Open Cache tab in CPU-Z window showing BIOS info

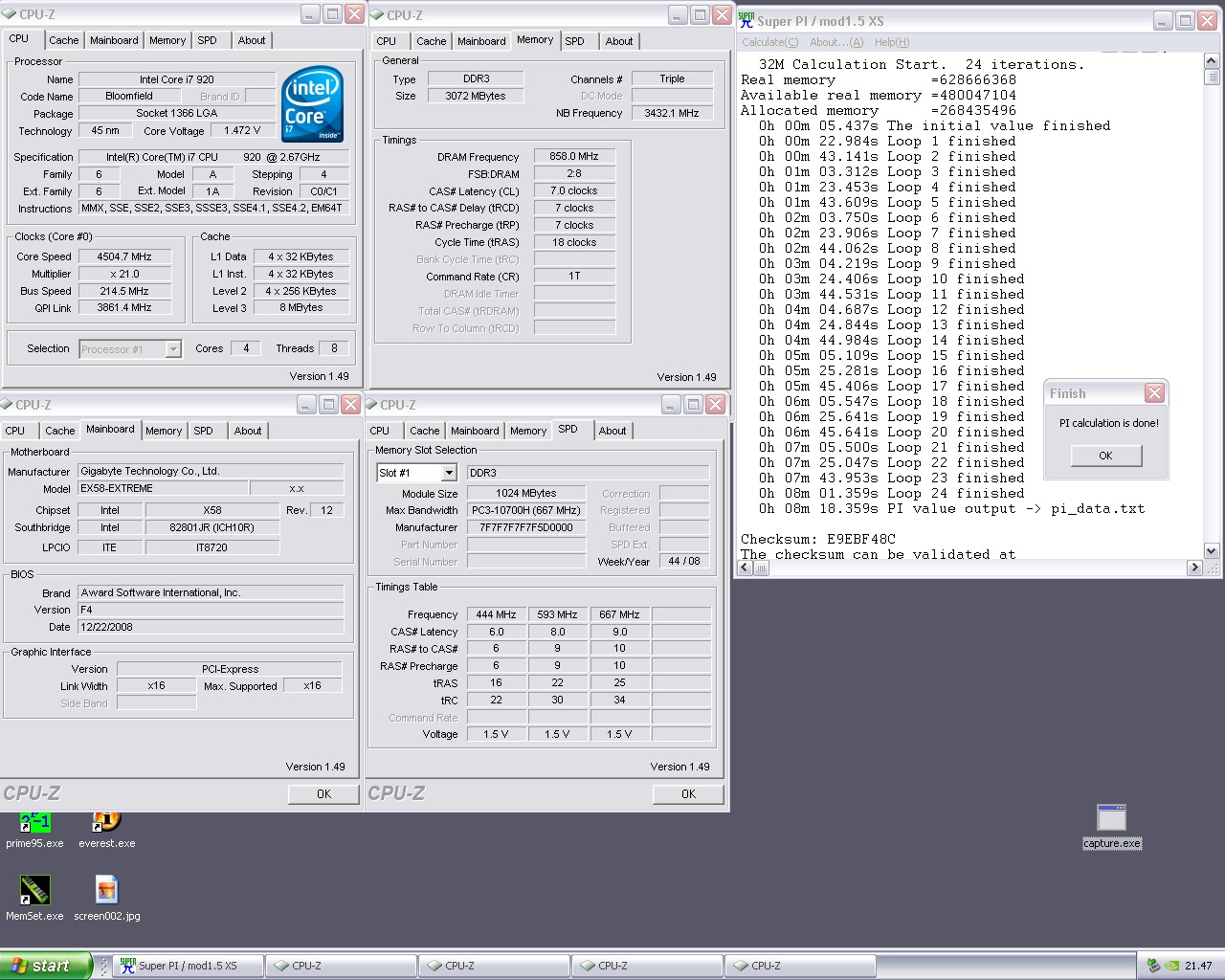(x=60, y=431)
